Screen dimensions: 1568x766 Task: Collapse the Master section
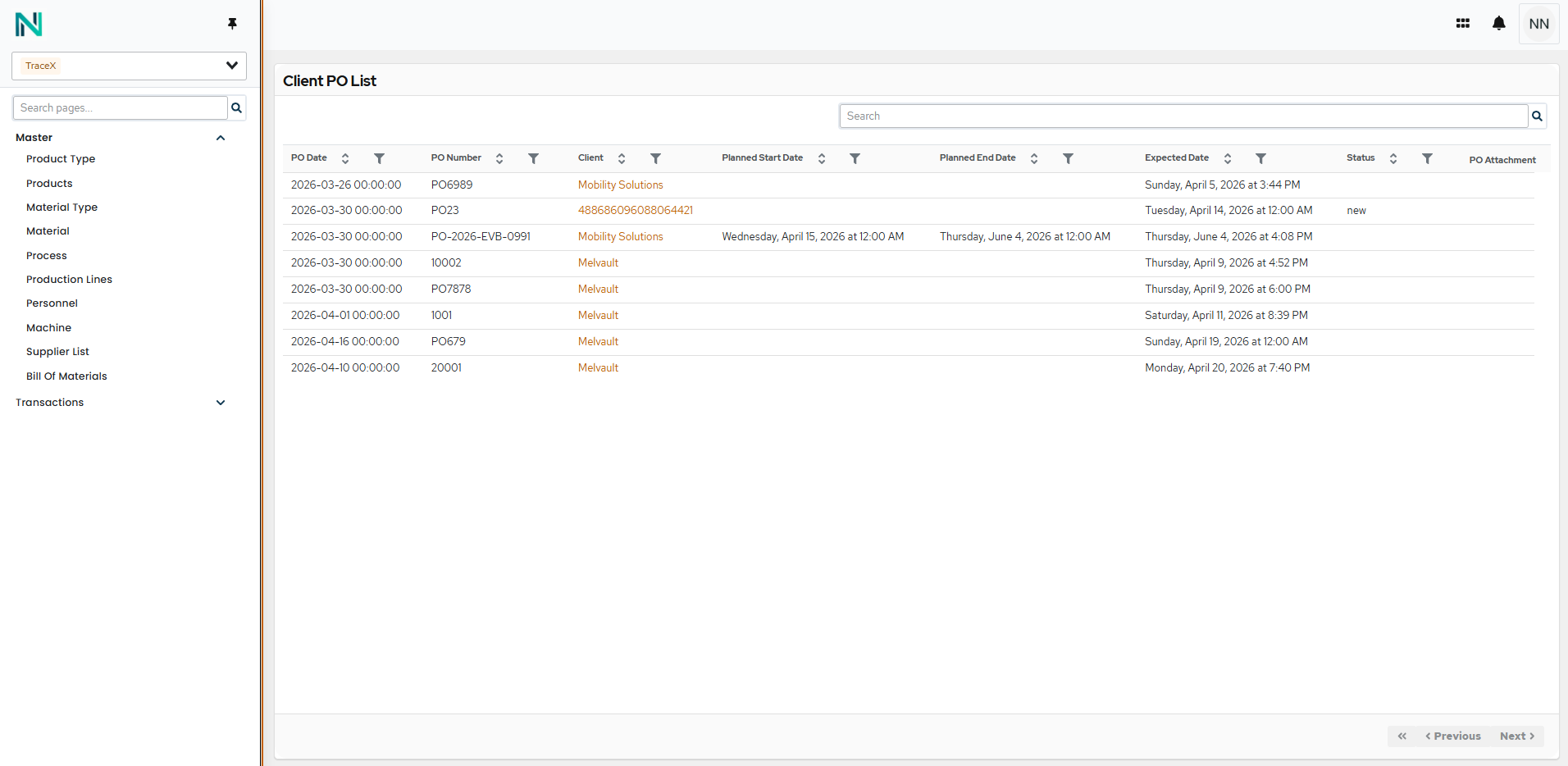221,138
